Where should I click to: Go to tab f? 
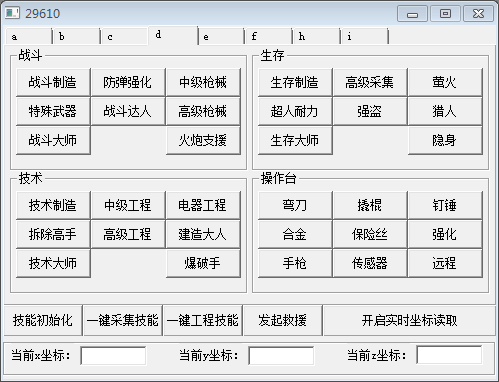(x=269, y=36)
